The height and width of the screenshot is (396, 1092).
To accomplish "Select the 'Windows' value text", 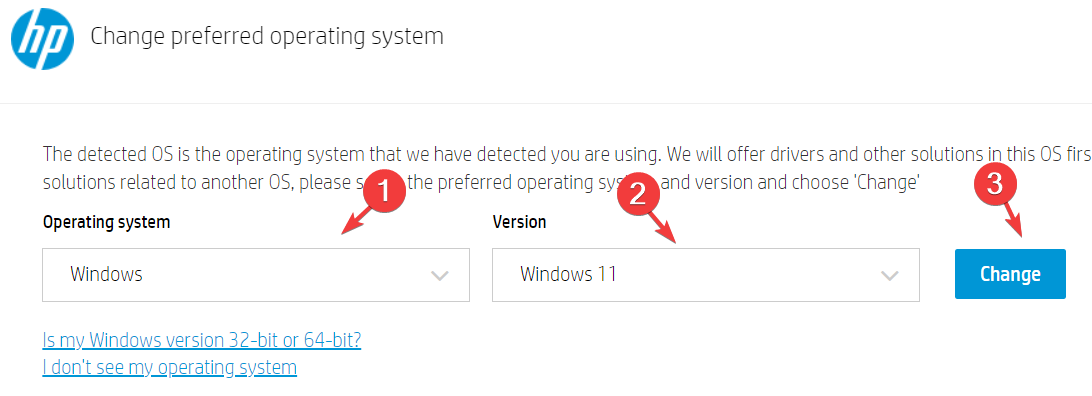I will [106, 274].
